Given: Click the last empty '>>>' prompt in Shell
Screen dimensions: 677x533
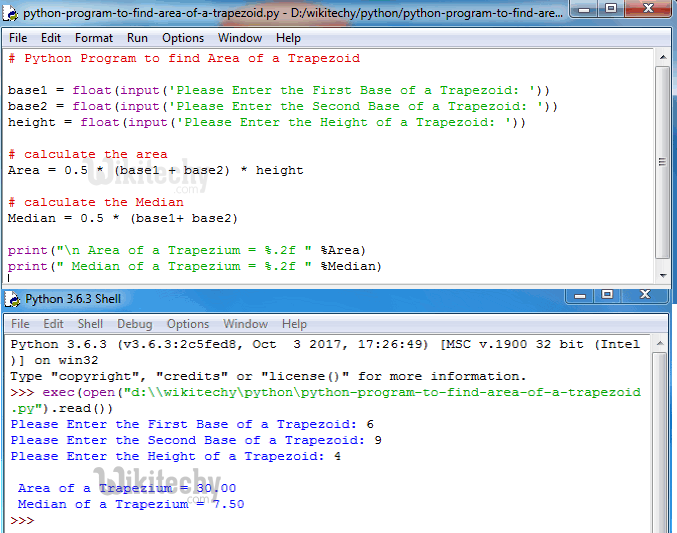Looking at the screenshot, I should [x=22, y=520].
